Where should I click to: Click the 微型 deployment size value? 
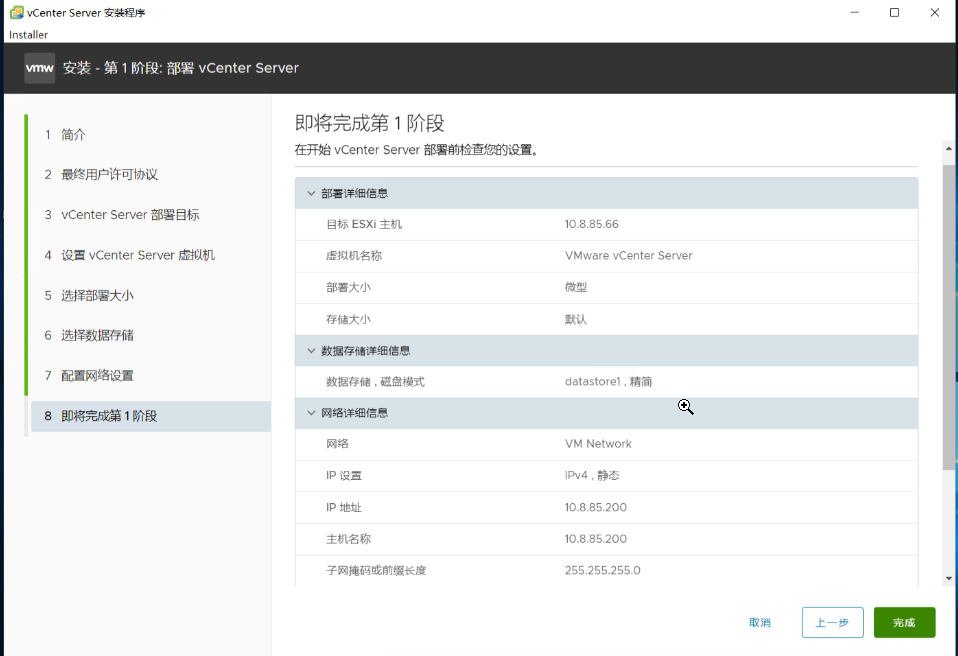pyautogui.click(x=576, y=287)
